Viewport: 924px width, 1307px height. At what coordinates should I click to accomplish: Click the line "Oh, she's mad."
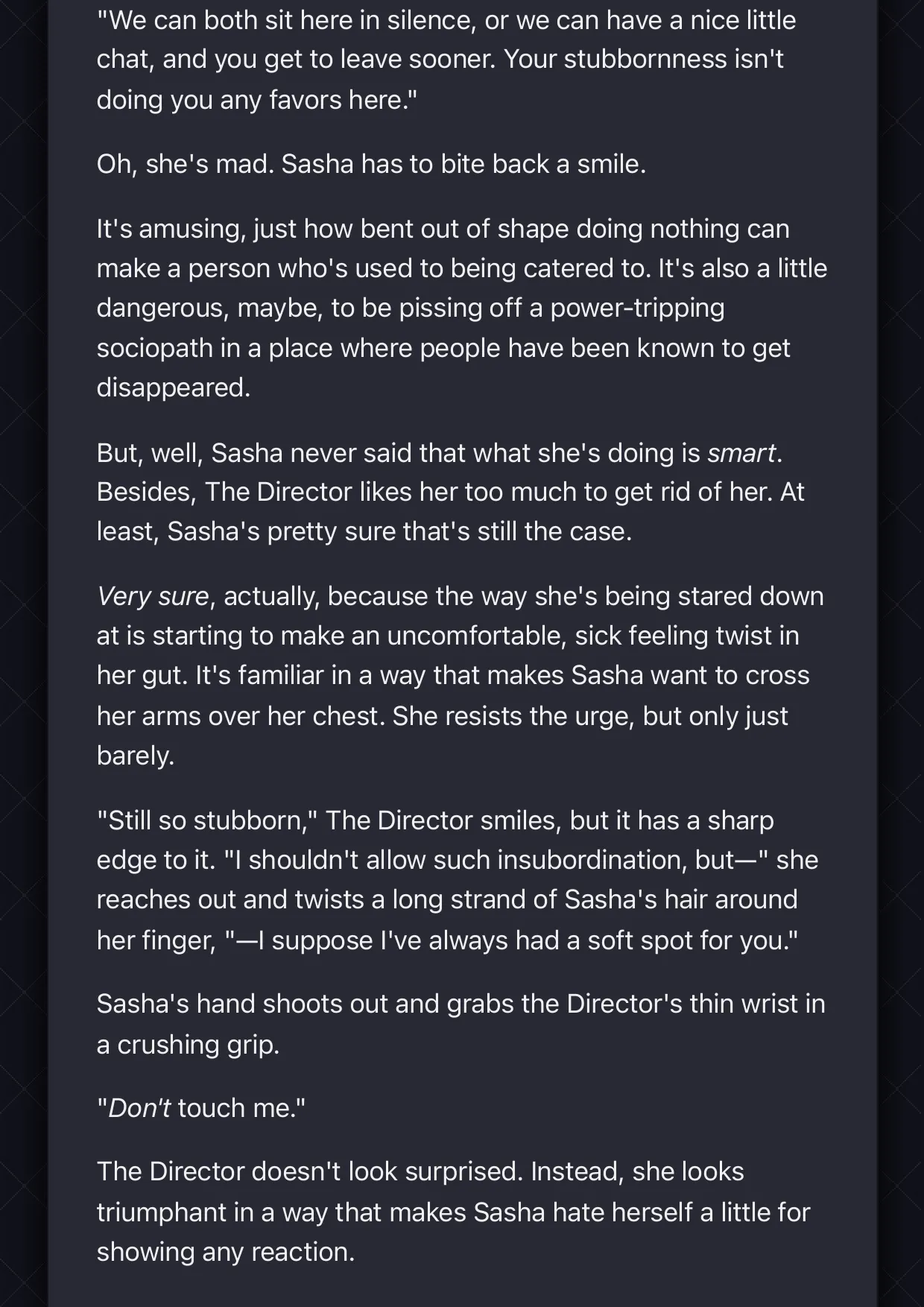[186, 165]
